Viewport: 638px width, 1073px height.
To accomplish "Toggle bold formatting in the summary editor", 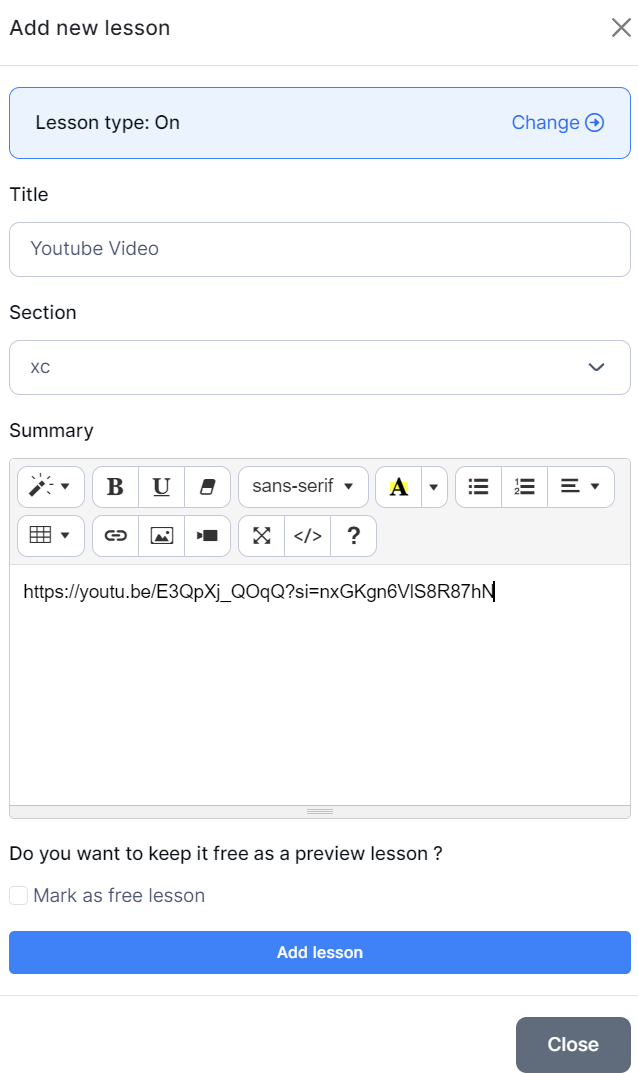I will [115, 487].
